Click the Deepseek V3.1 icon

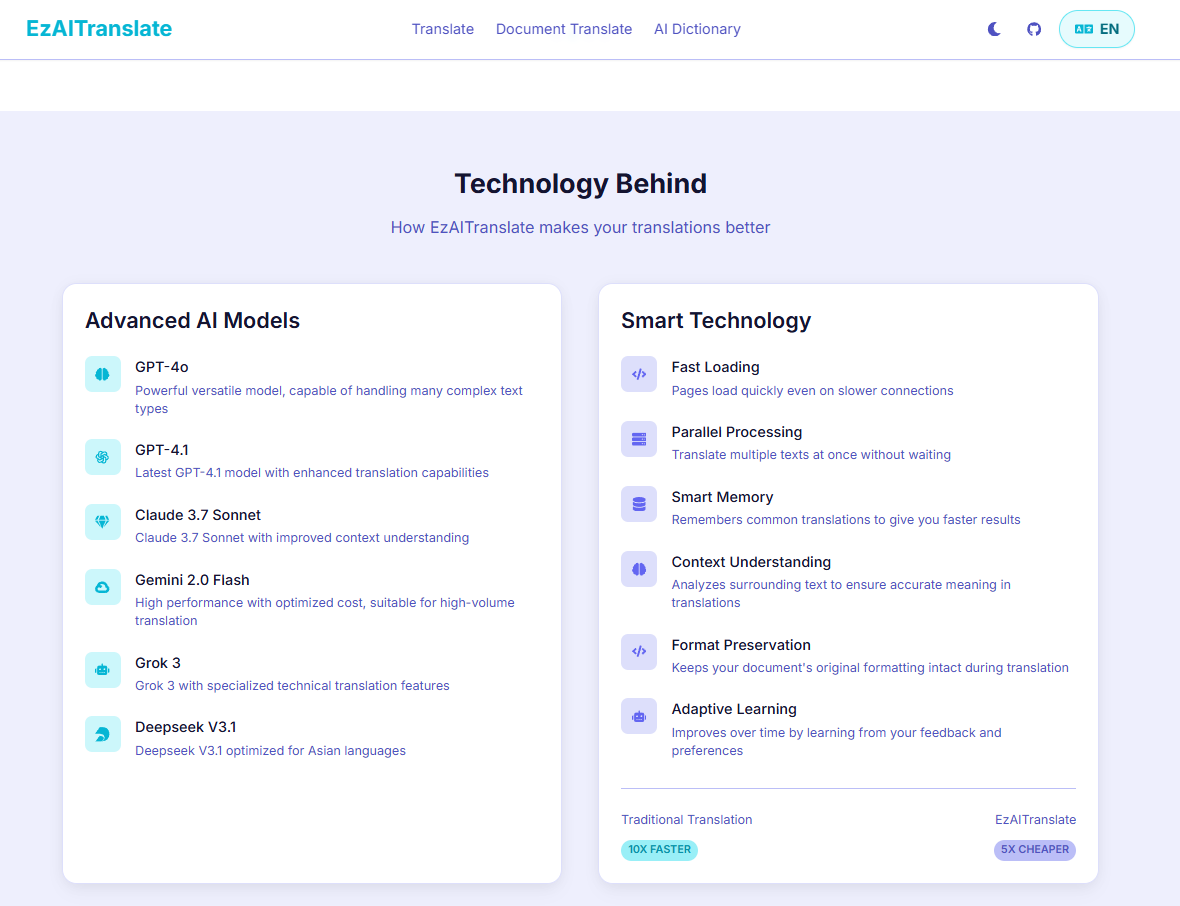[103, 734]
